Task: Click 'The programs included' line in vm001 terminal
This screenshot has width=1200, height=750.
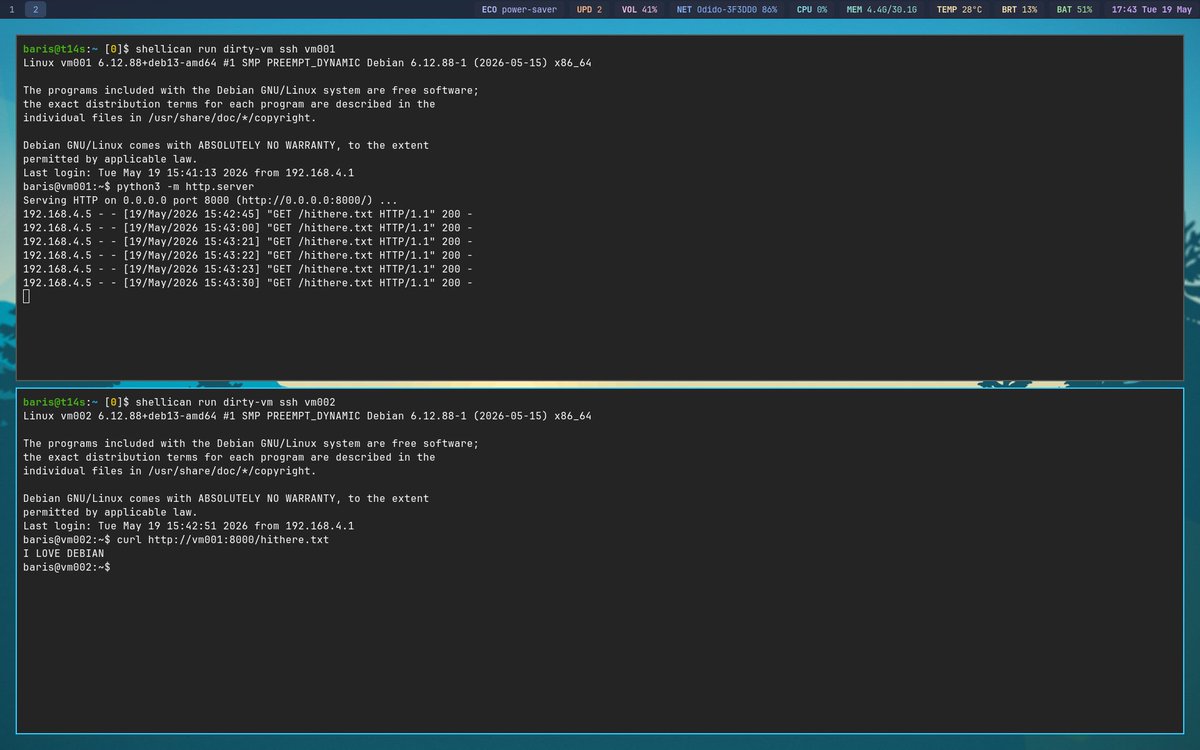Action: tap(251, 90)
